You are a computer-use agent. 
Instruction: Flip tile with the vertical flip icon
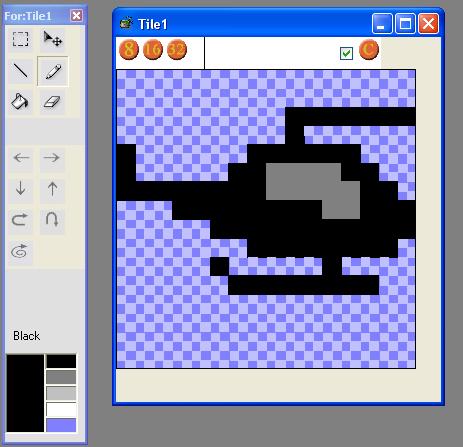click(x=52, y=220)
